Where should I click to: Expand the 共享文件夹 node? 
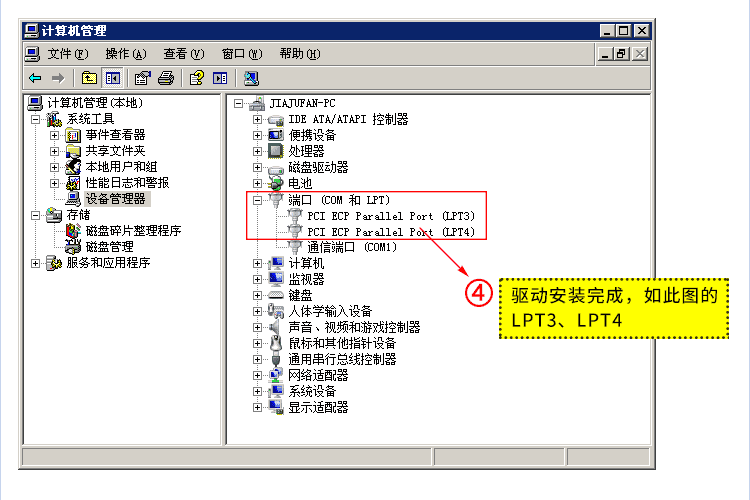pyautogui.click(x=55, y=151)
